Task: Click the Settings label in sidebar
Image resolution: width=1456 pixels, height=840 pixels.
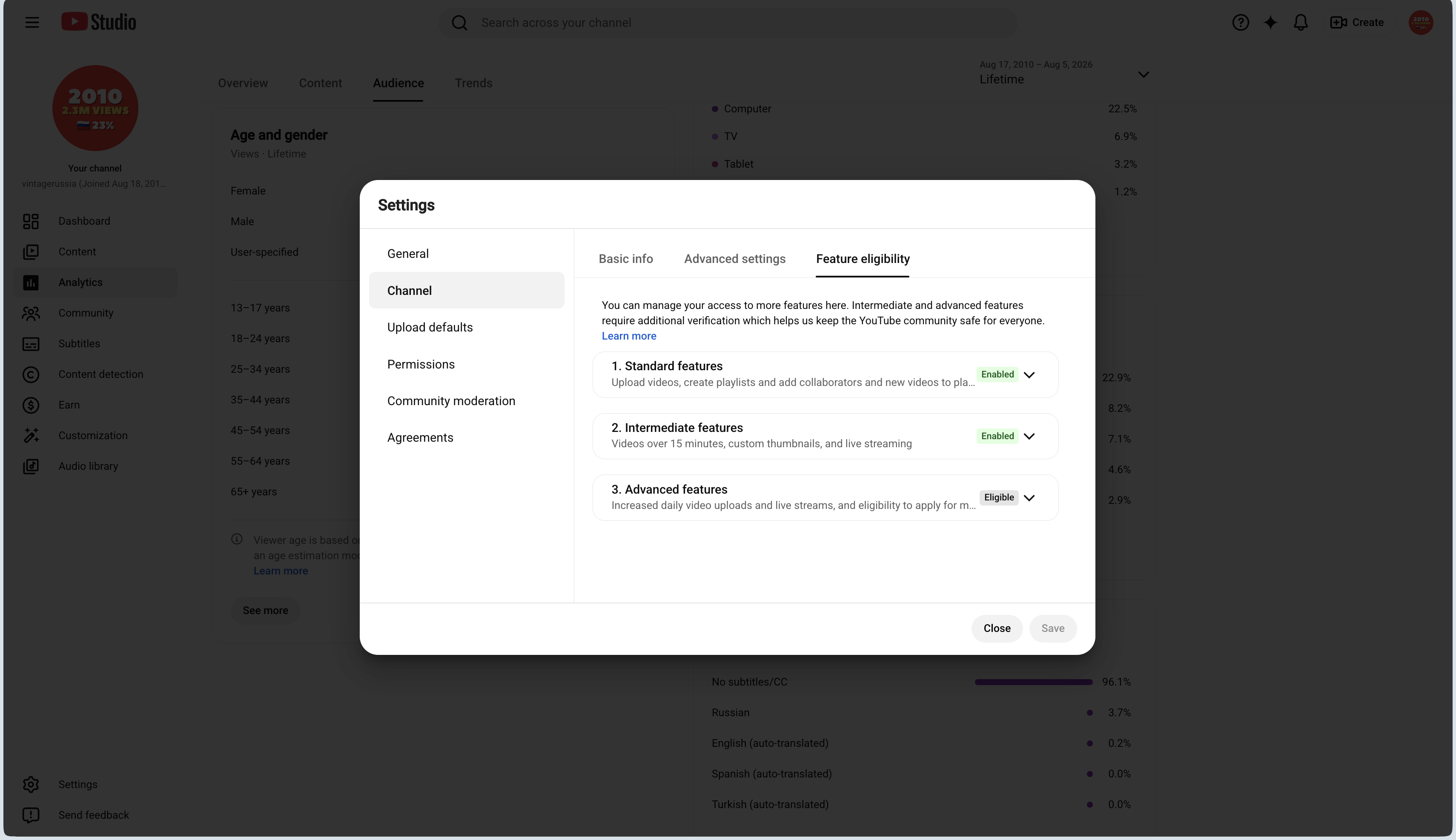Action: click(78, 785)
